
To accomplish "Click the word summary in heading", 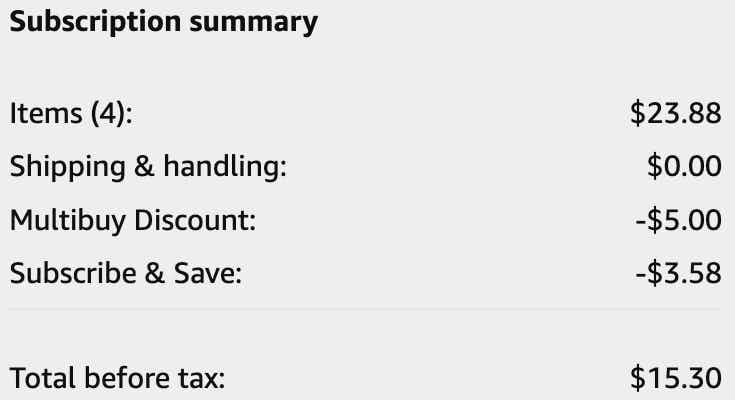I will (254, 22).
